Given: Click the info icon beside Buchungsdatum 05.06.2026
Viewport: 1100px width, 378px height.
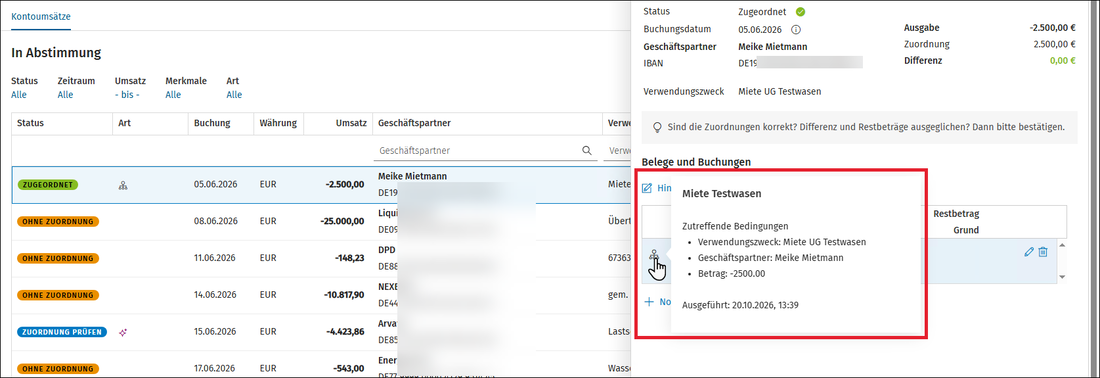Looking at the screenshot, I should tap(796, 29).
